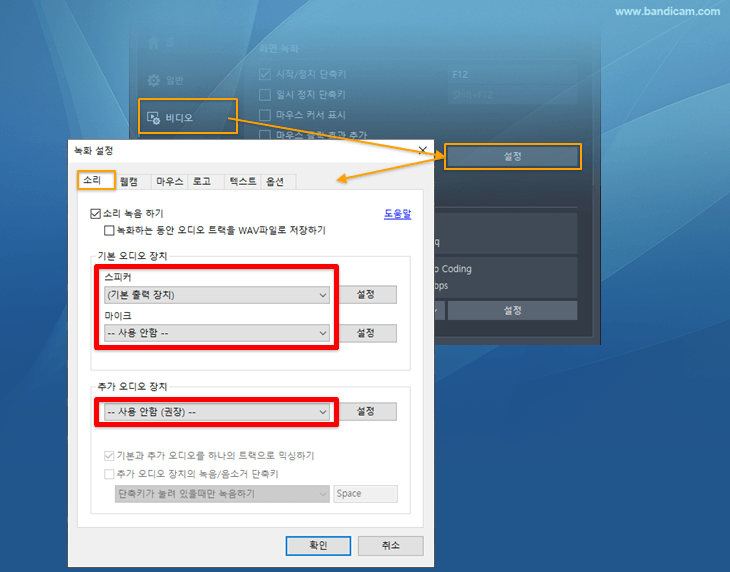The image size is (730, 572).
Task: Click the Shift+F12 hotkey field in Bandicam
Action: [512, 95]
